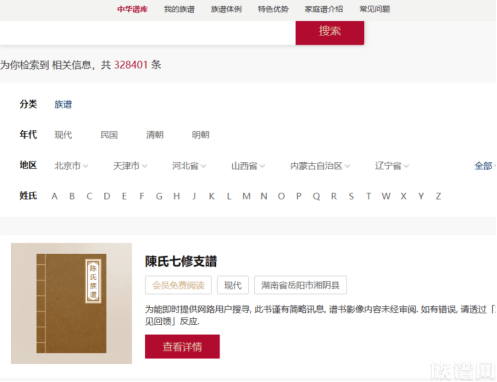The width and height of the screenshot is (497, 382).
Task: Filter surnames by letter D
Action: tap(107, 196)
